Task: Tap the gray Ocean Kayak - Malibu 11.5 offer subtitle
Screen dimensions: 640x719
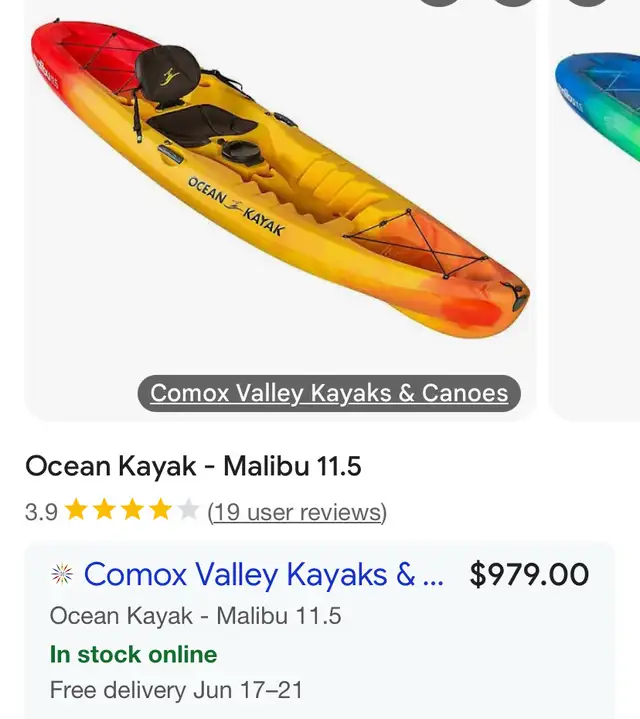Action: [195, 616]
